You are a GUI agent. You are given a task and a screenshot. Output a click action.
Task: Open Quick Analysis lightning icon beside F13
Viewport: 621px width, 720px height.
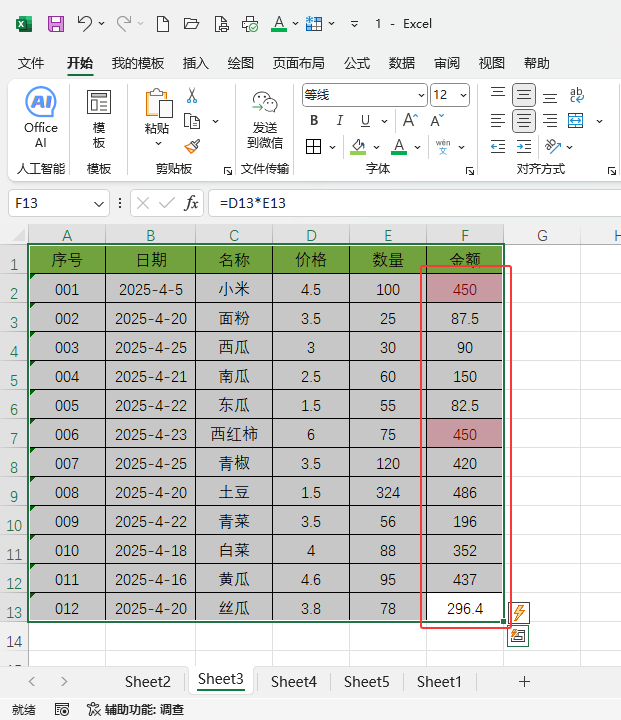pyautogui.click(x=519, y=612)
